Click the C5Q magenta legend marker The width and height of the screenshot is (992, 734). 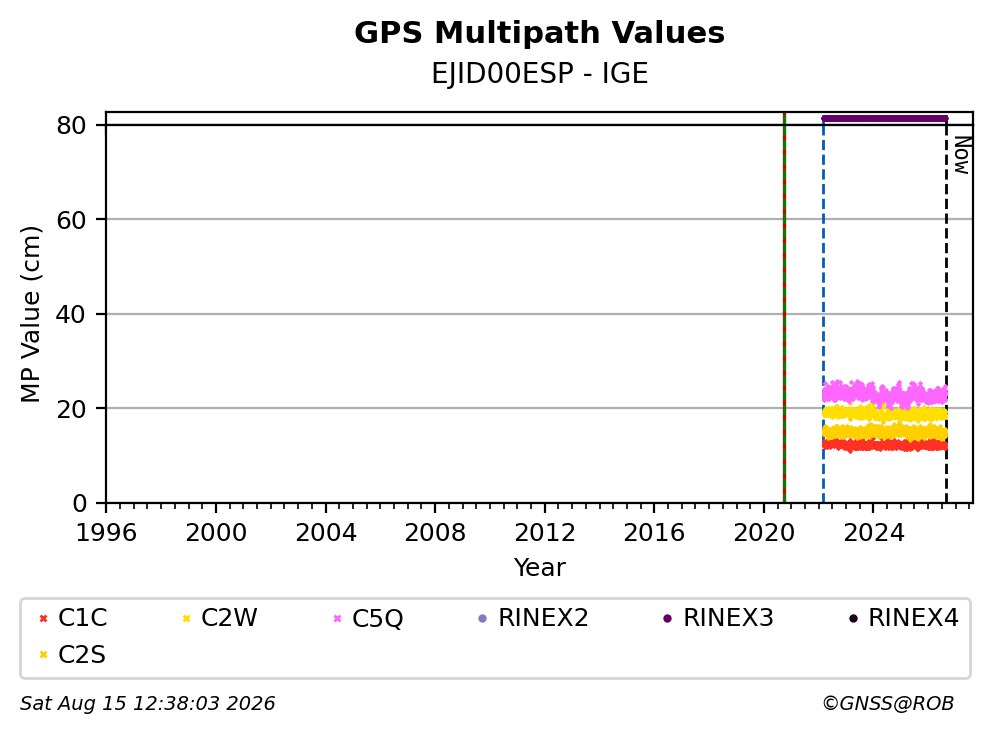(337, 618)
